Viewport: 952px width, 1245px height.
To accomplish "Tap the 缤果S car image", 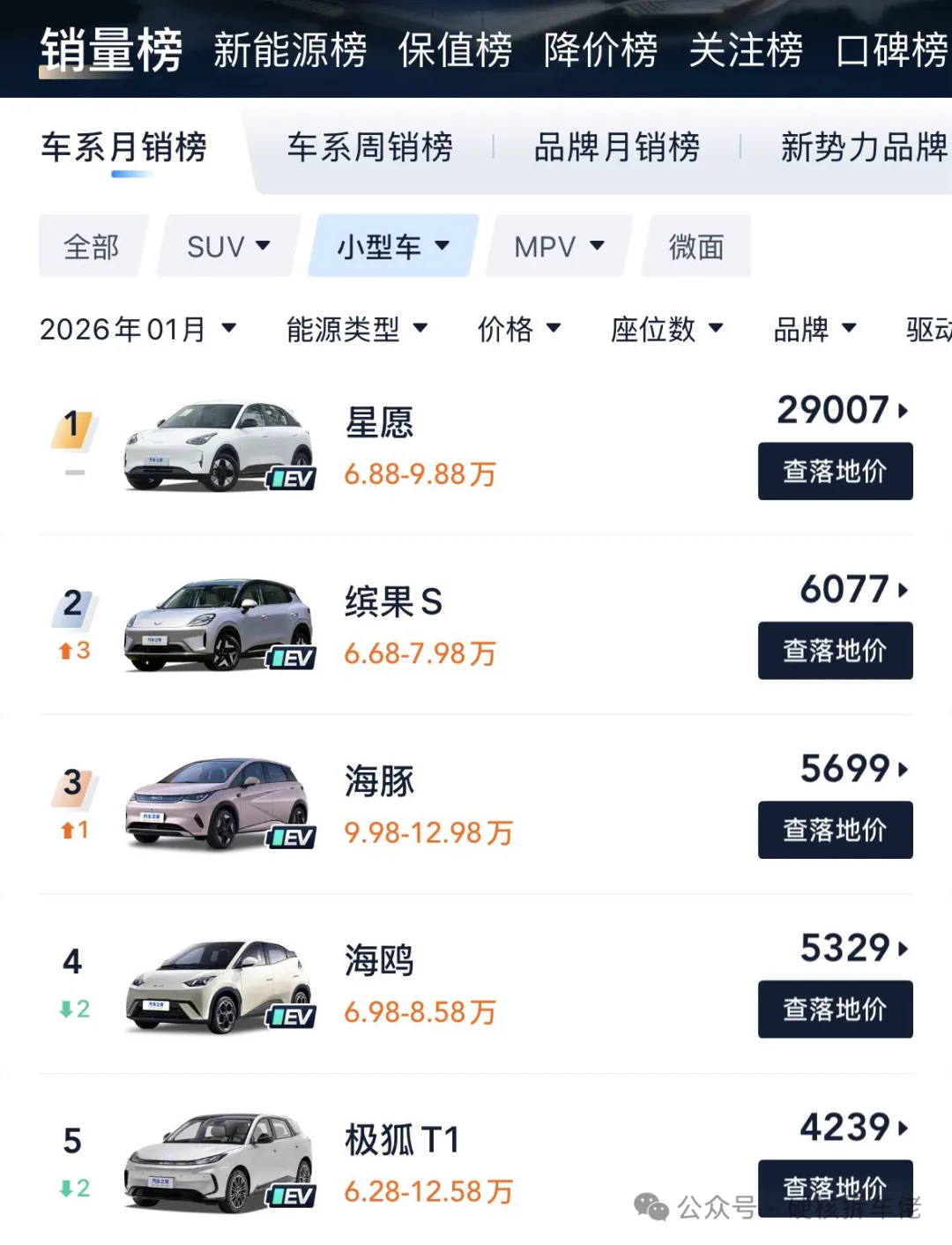I will [219, 625].
